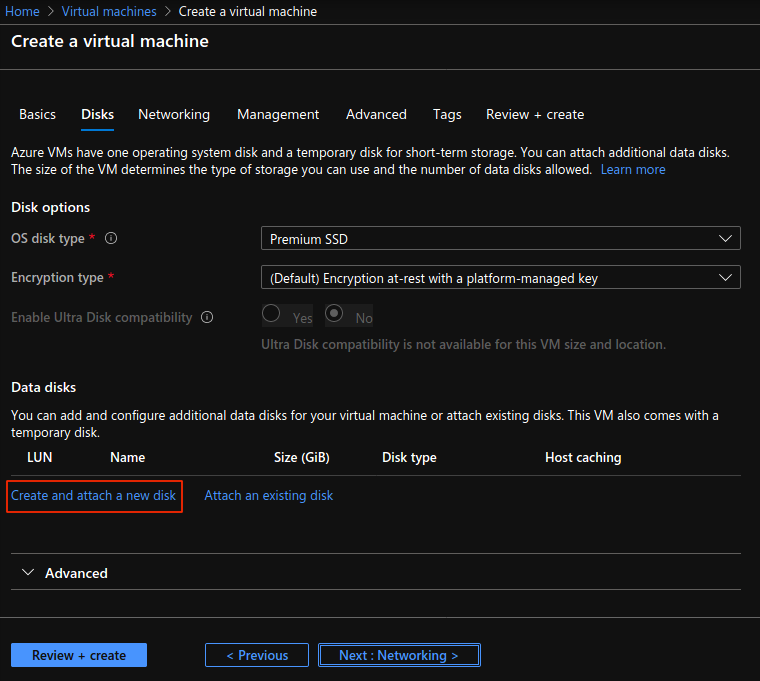The width and height of the screenshot is (760, 681).
Task: Open the Management tab
Action: [278, 114]
